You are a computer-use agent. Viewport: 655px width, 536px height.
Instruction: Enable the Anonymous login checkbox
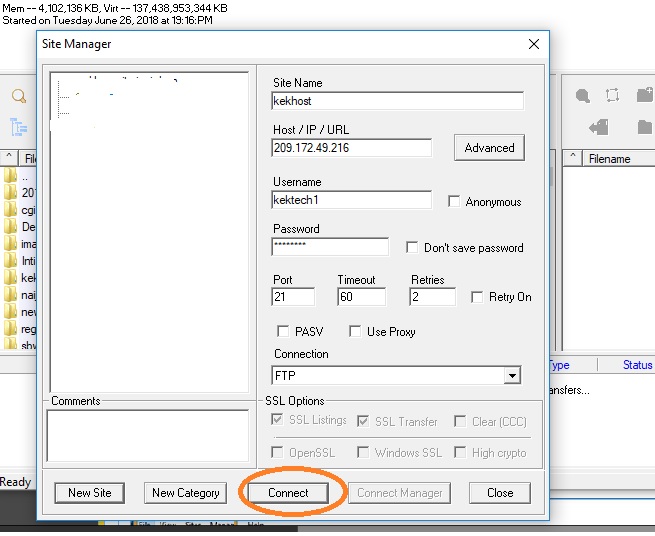454,202
